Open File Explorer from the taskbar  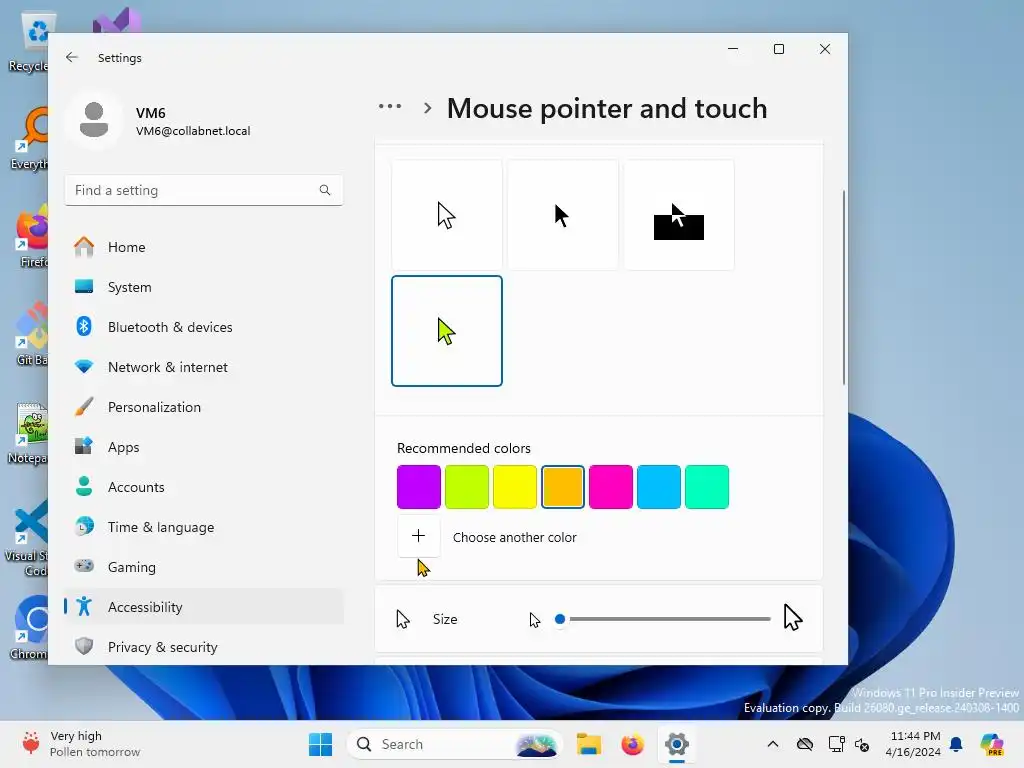click(588, 744)
